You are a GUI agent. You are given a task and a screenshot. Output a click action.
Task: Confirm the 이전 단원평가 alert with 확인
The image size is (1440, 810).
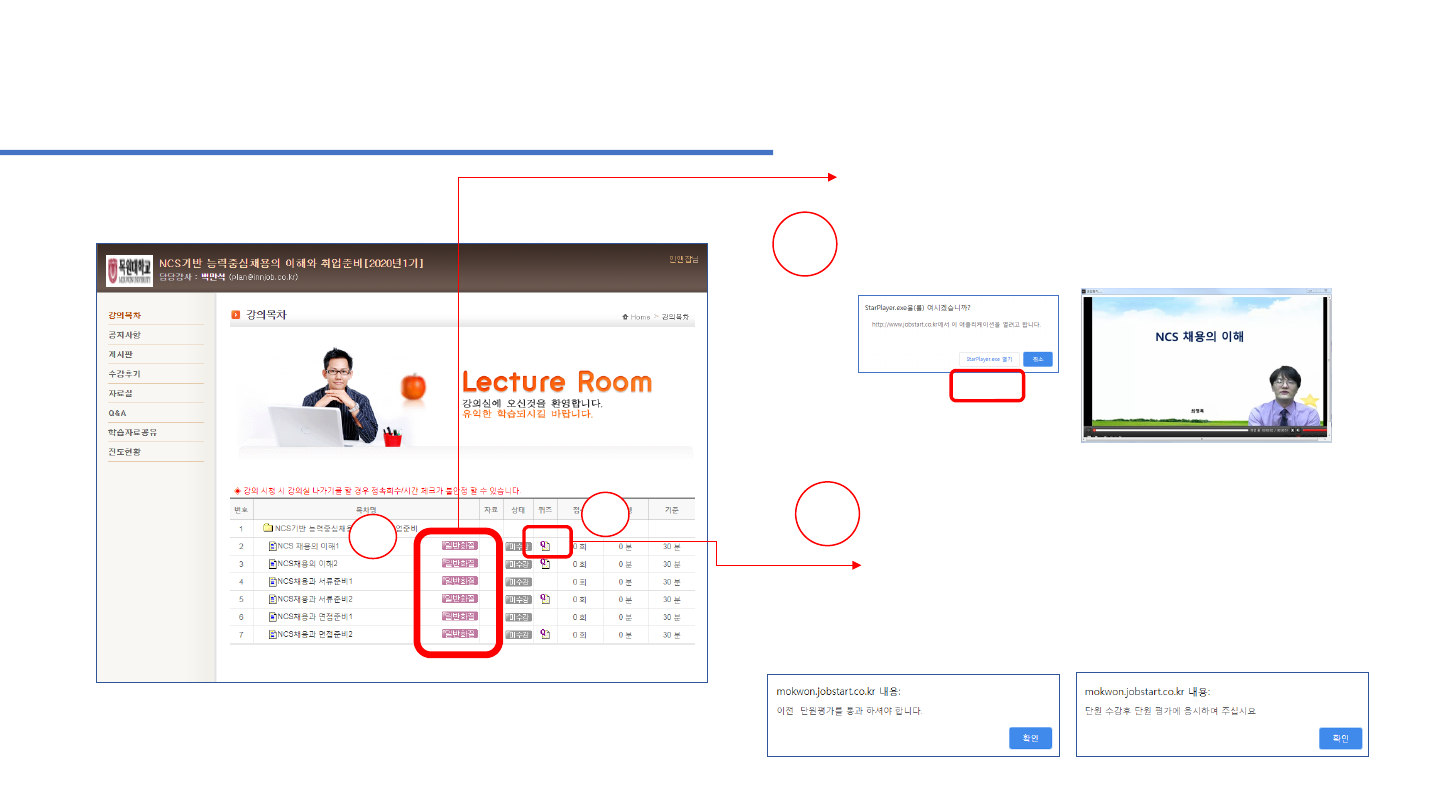[x=1030, y=738]
